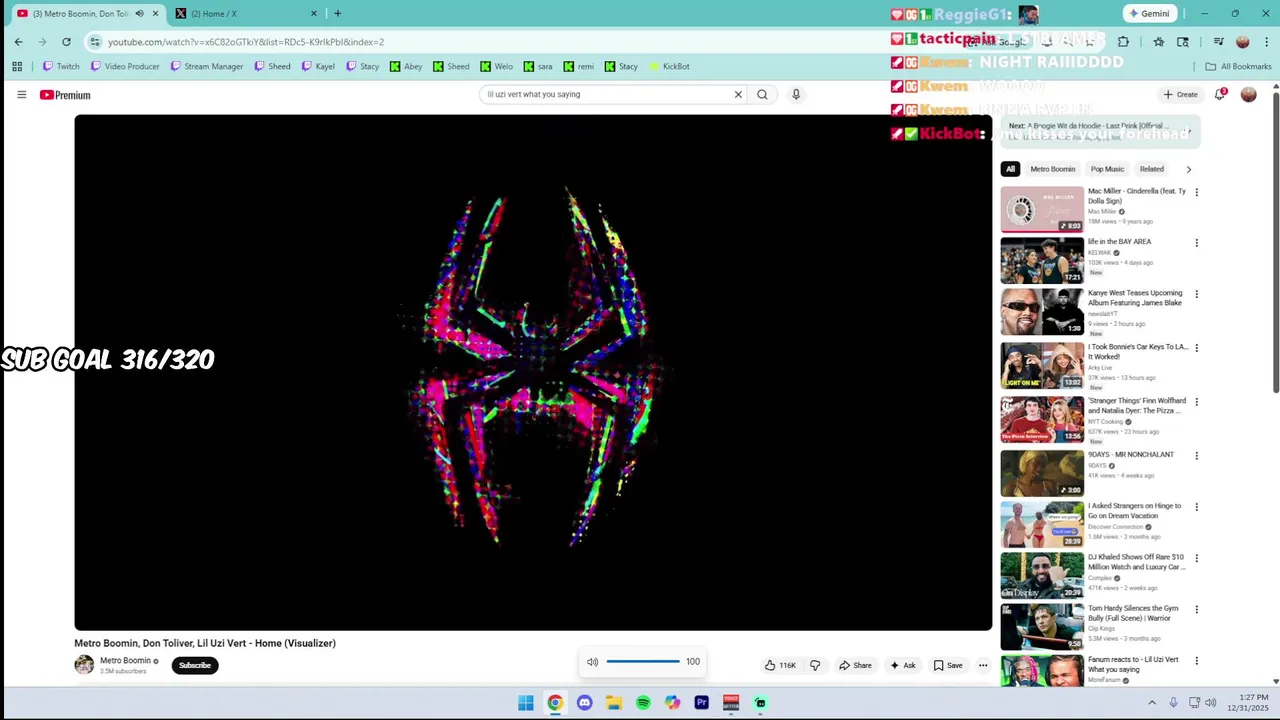The image size is (1280, 720).
Task: Open Discord from the taskbar
Action: [584, 703]
